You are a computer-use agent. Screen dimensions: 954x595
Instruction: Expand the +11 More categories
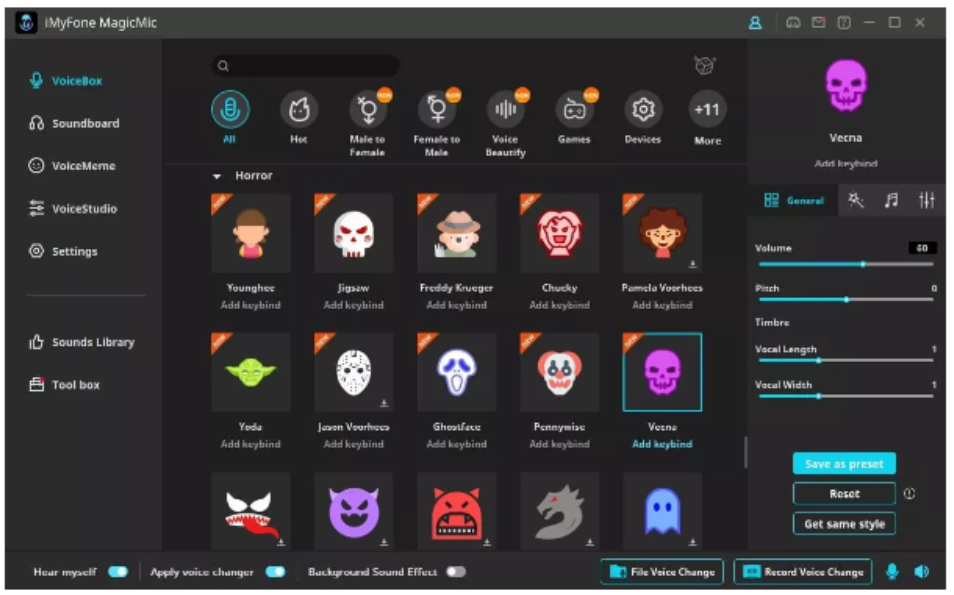click(707, 111)
